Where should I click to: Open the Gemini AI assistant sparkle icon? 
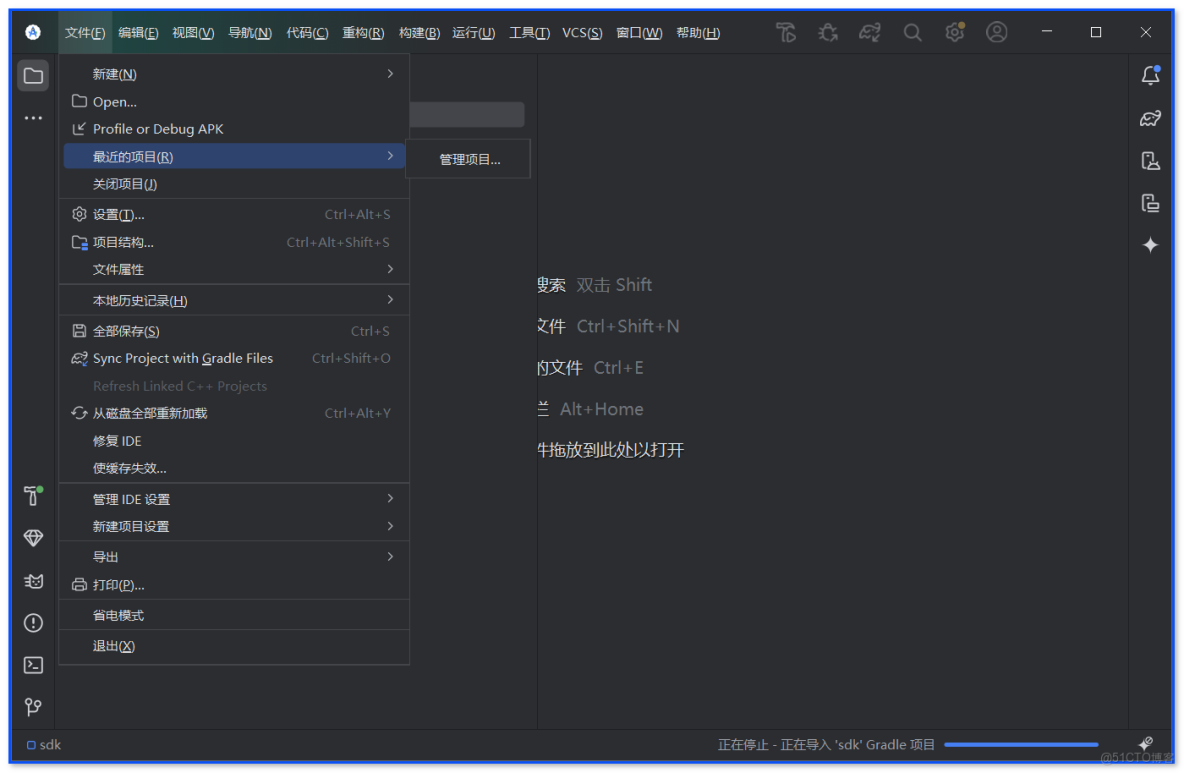1150,244
